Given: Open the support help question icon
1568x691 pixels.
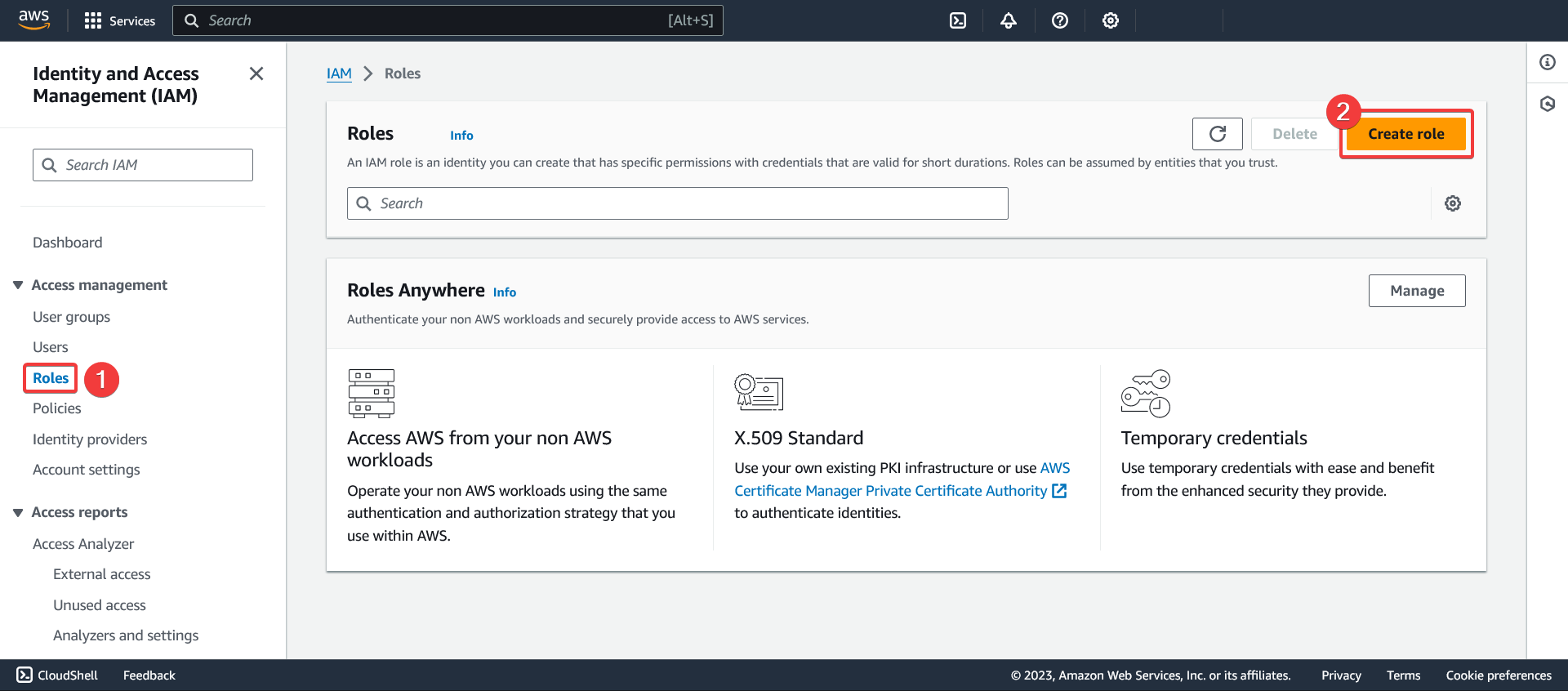Looking at the screenshot, I should [1060, 20].
